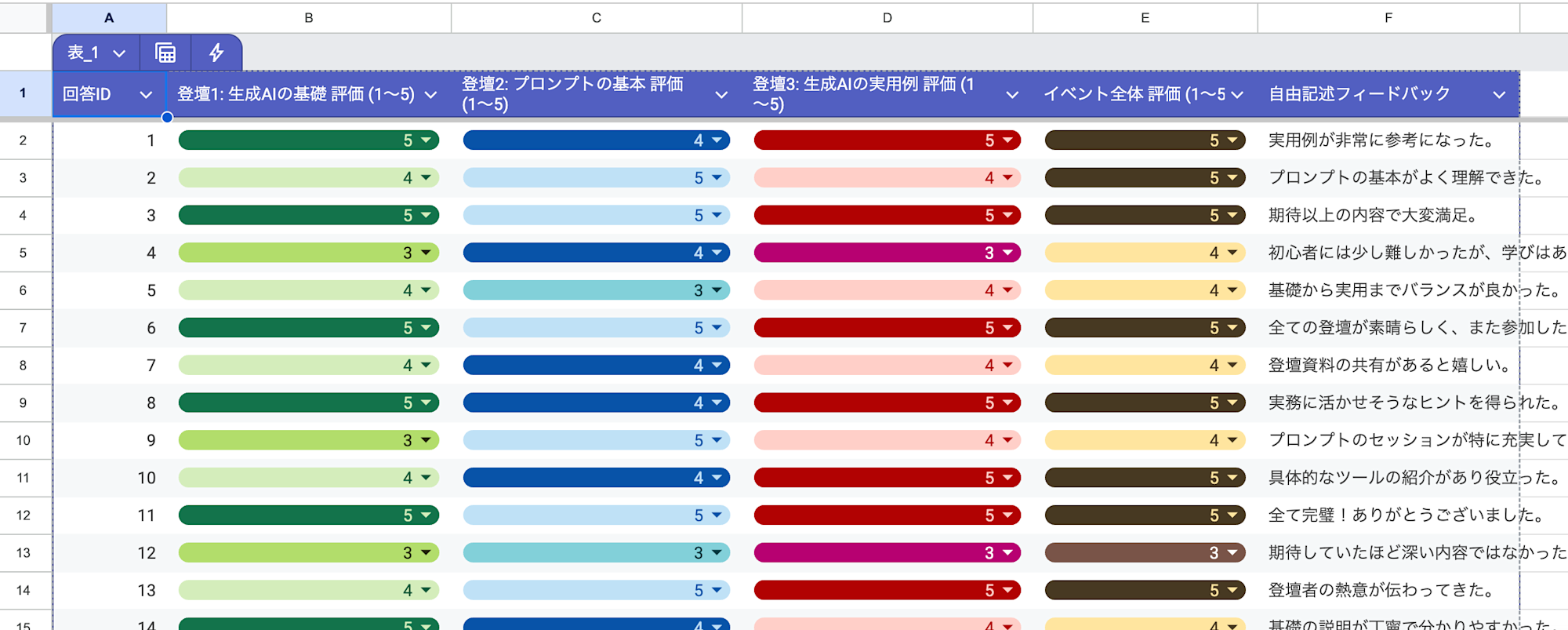Open the イベント全体 評価 column dropdown arrow

(1237, 95)
